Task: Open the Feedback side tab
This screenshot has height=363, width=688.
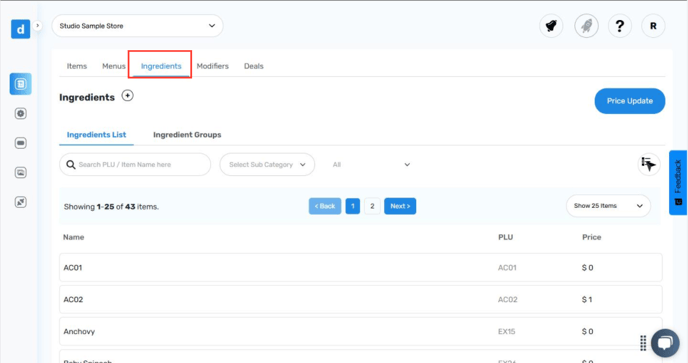Action: click(678, 183)
